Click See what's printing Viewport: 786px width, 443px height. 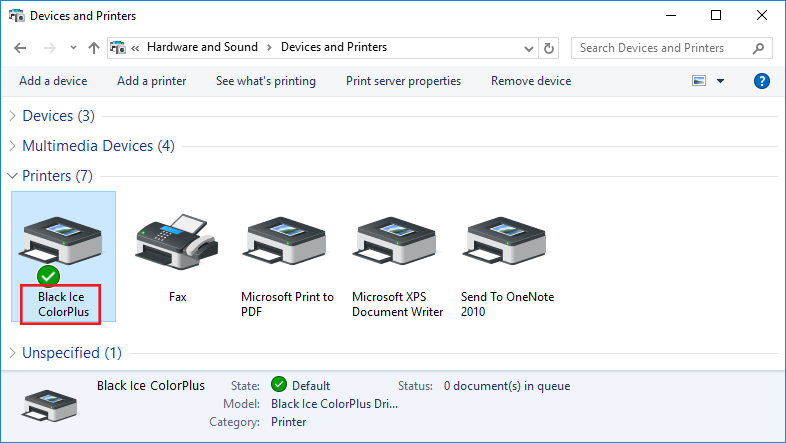pyautogui.click(x=265, y=81)
